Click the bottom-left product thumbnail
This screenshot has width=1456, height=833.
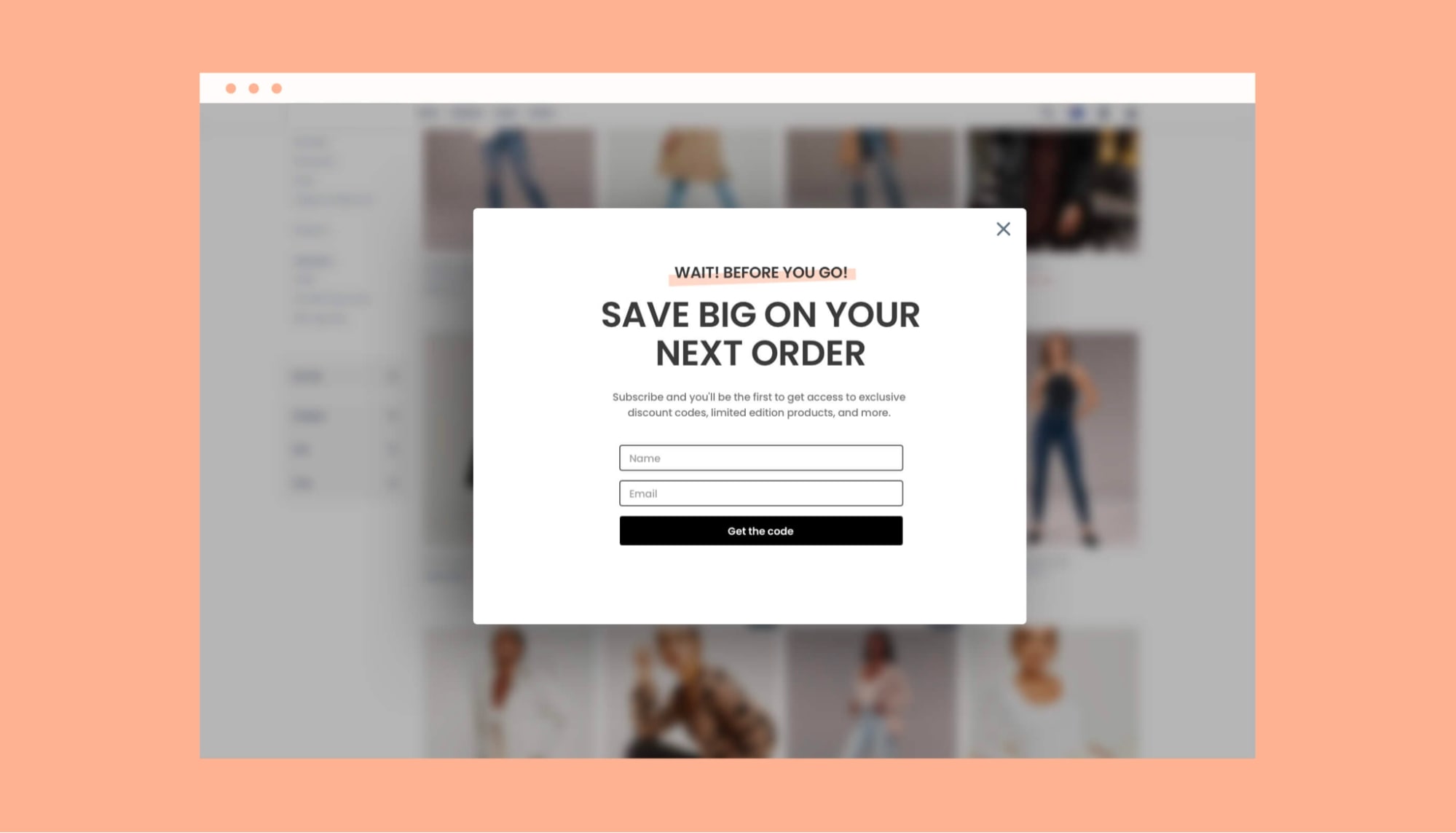[x=509, y=696]
